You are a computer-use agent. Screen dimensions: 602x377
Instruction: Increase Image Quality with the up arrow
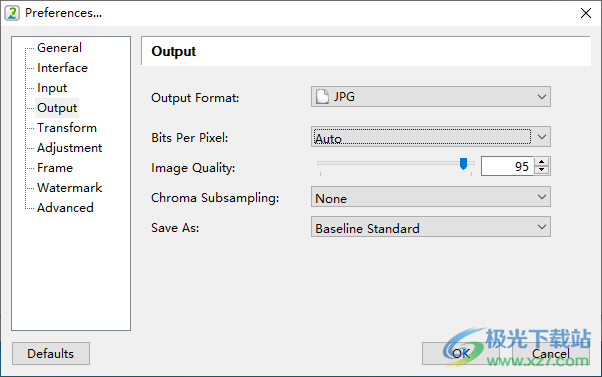pos(542,162)
